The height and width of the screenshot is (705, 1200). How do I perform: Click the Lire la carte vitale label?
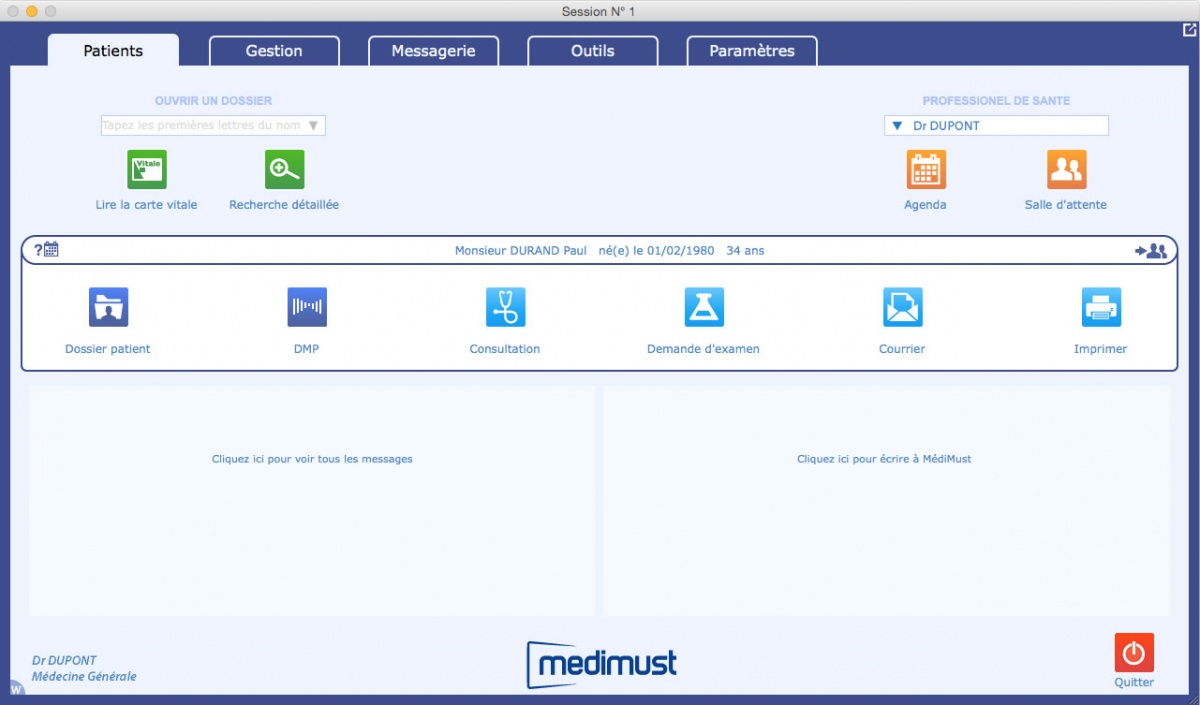(147, 205)
